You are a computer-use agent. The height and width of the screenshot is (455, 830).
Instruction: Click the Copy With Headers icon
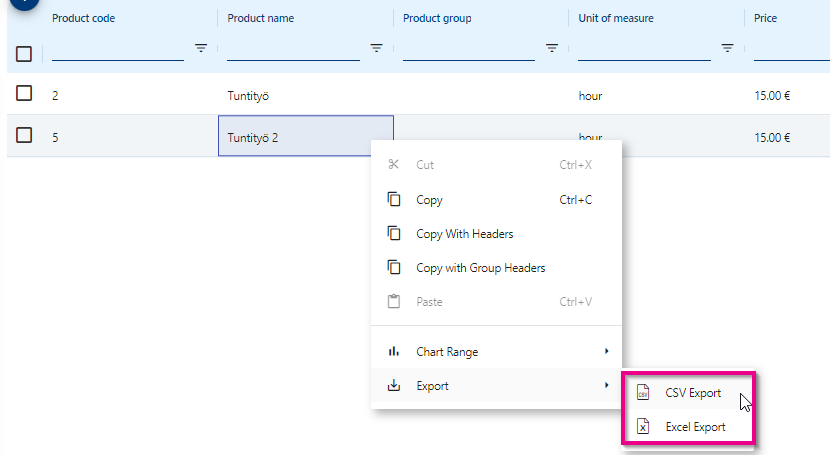(394, 234)
